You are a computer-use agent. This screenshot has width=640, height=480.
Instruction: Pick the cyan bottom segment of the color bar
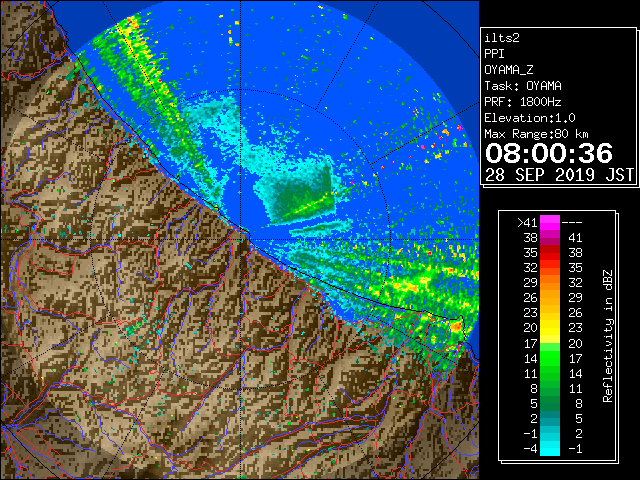coord(550,448)
